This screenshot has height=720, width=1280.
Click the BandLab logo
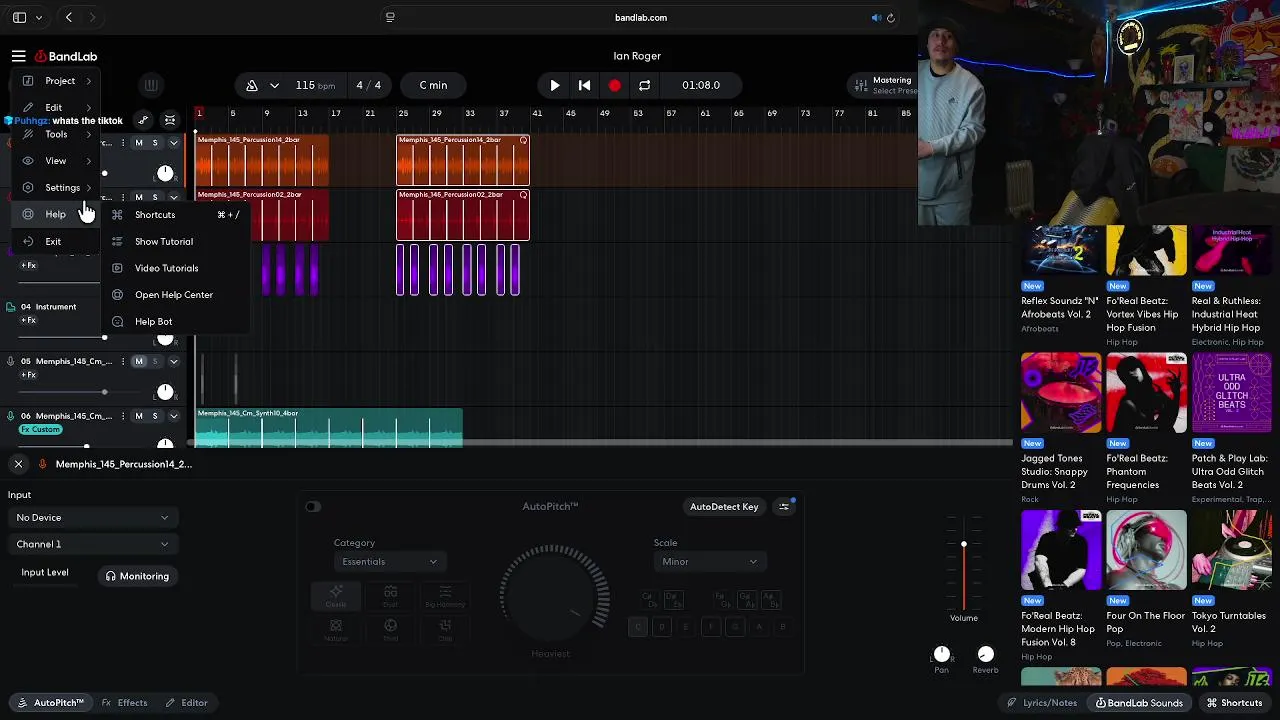[66, 56]
